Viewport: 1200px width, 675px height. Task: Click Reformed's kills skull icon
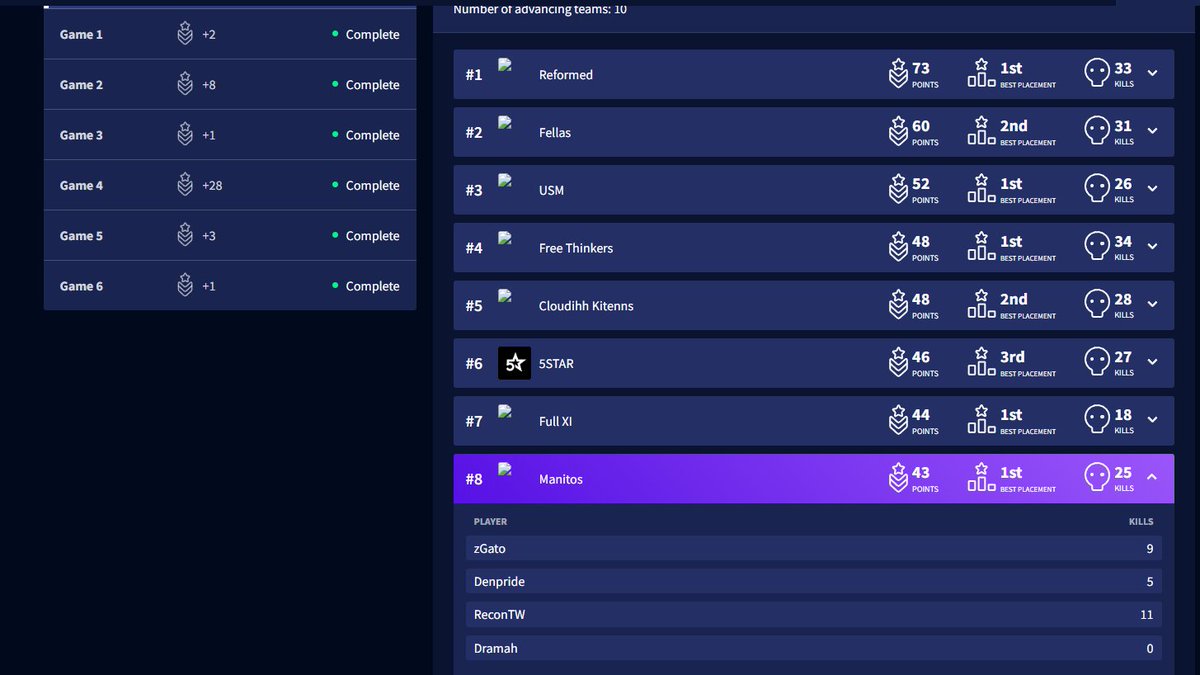(1097, 74)
